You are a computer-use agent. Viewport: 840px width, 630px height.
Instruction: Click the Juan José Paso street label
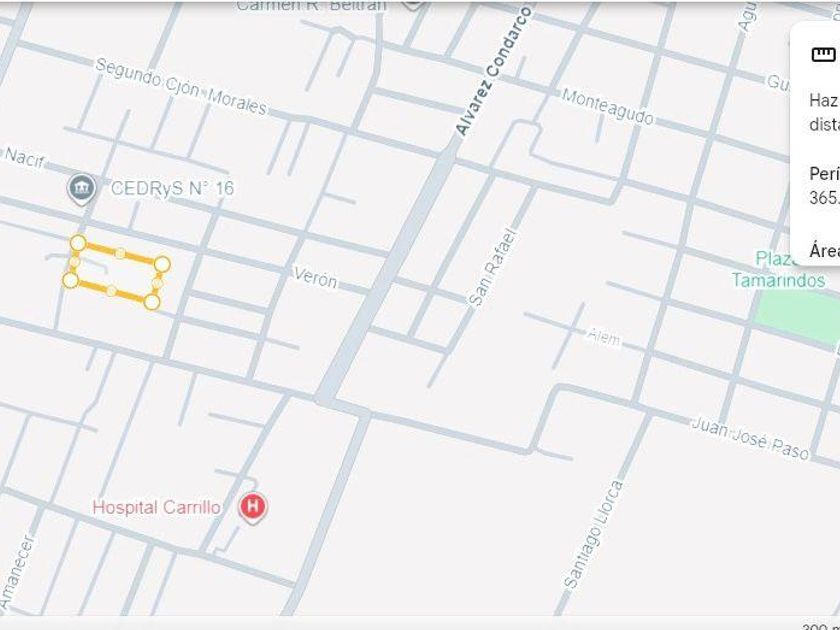tap(751, 438)
